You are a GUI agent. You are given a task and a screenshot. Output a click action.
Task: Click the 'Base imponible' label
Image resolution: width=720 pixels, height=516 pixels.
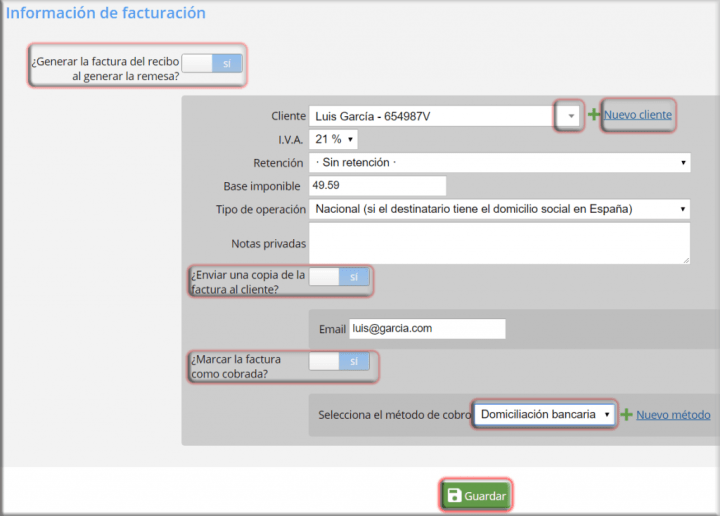pos(262,186)
